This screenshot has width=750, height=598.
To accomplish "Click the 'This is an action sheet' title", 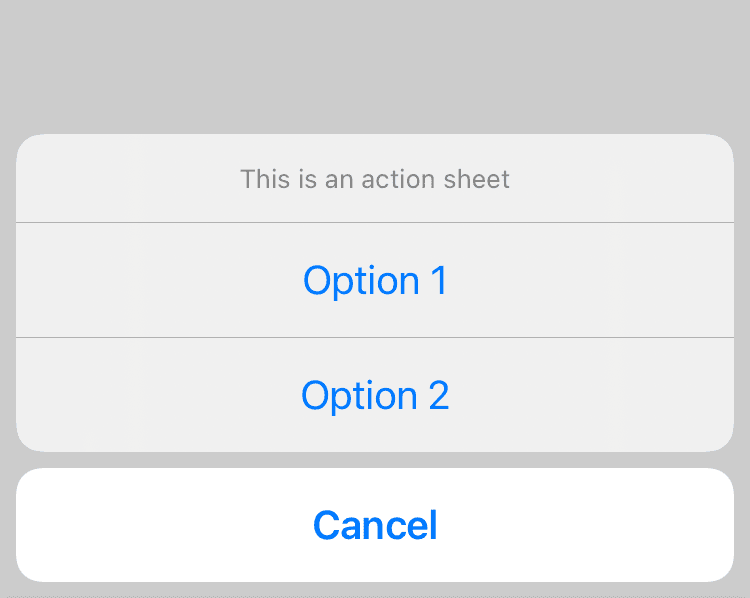I will tap(375, 180).
